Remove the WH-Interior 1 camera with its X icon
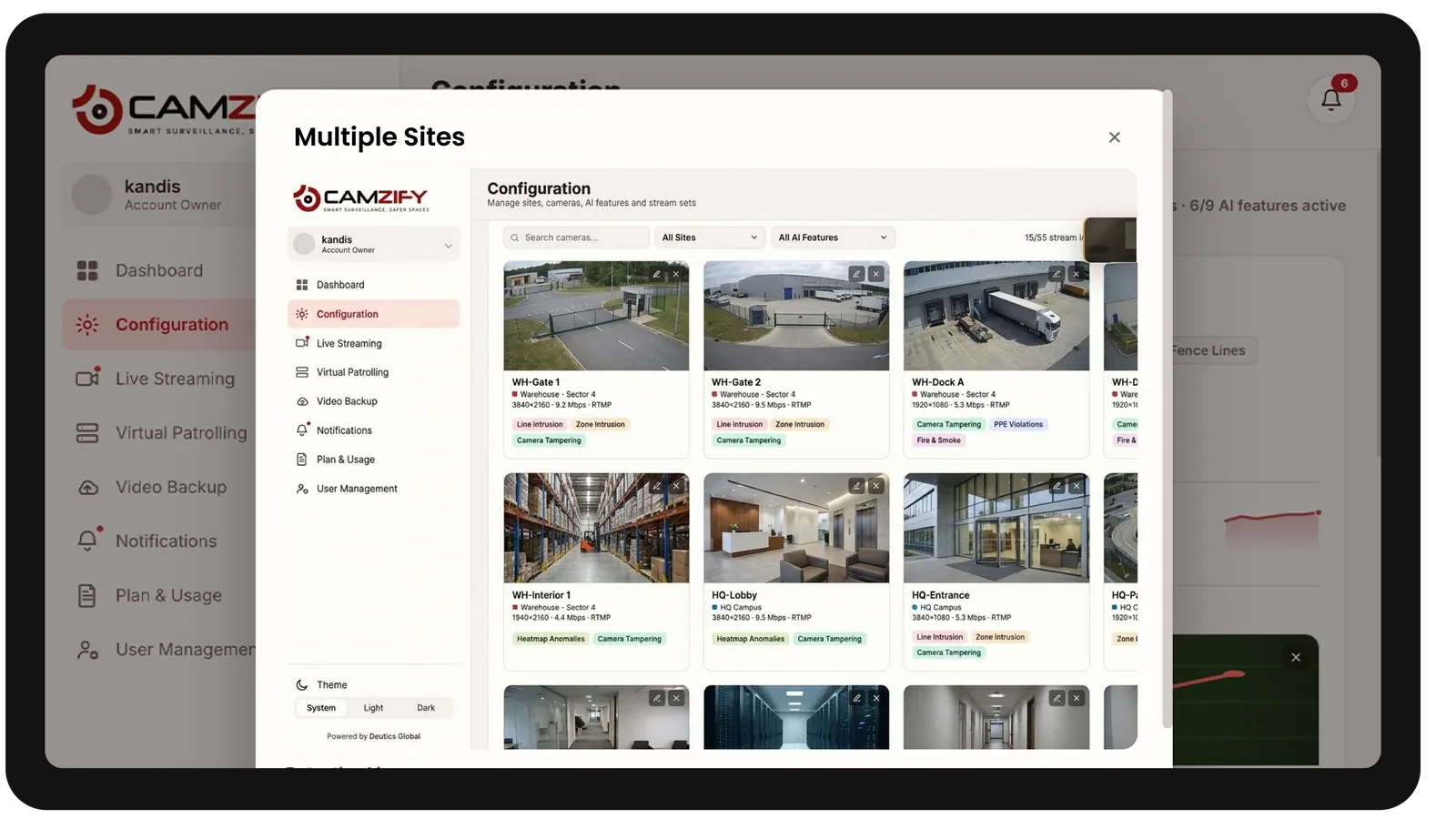Viewport: 1456px width, 819px height. pyautogui.click(x=676, y=486)
